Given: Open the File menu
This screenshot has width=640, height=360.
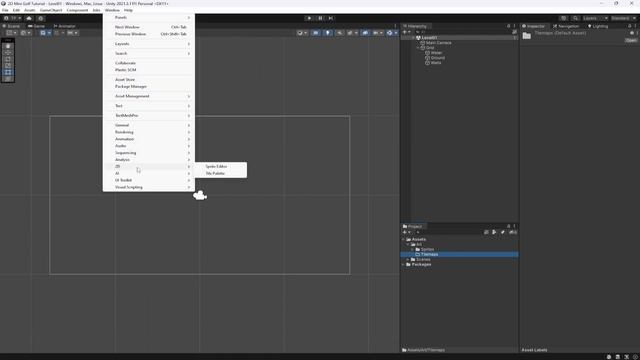Looking at the screenshot, I should (5, 10).
